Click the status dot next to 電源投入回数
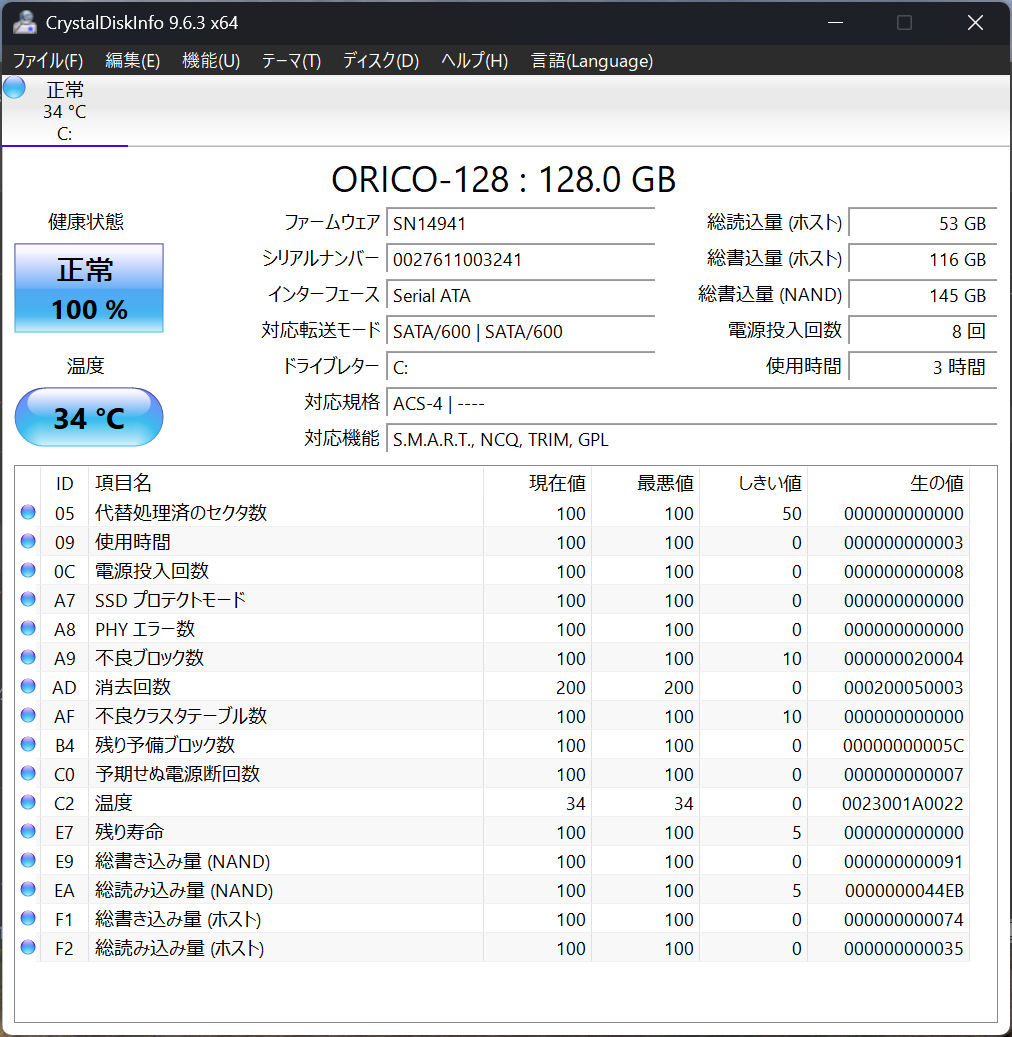Image resolution: width=1012 pixels, height=1037 pixels. click(29, 571)
